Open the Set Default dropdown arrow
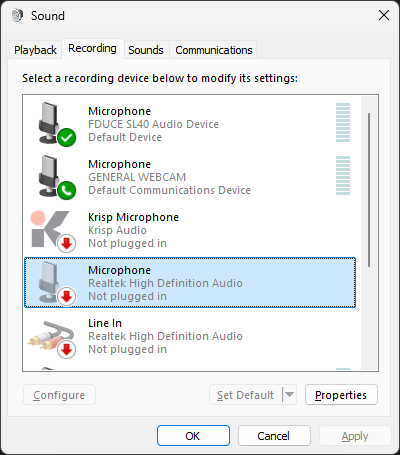Screen dimensions: 400x455 pyautogui.click(x=289, y=395)
